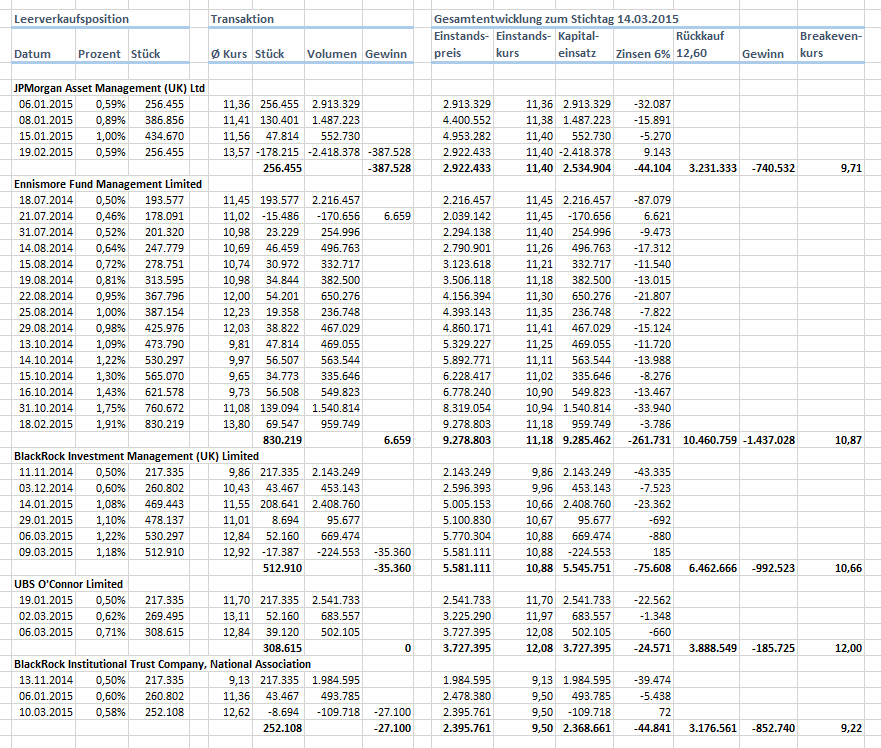Click Ennismore loss value -1.437.028
Image resolution: width=881 pixels, height=748 pixels.
tap(769, 440)
